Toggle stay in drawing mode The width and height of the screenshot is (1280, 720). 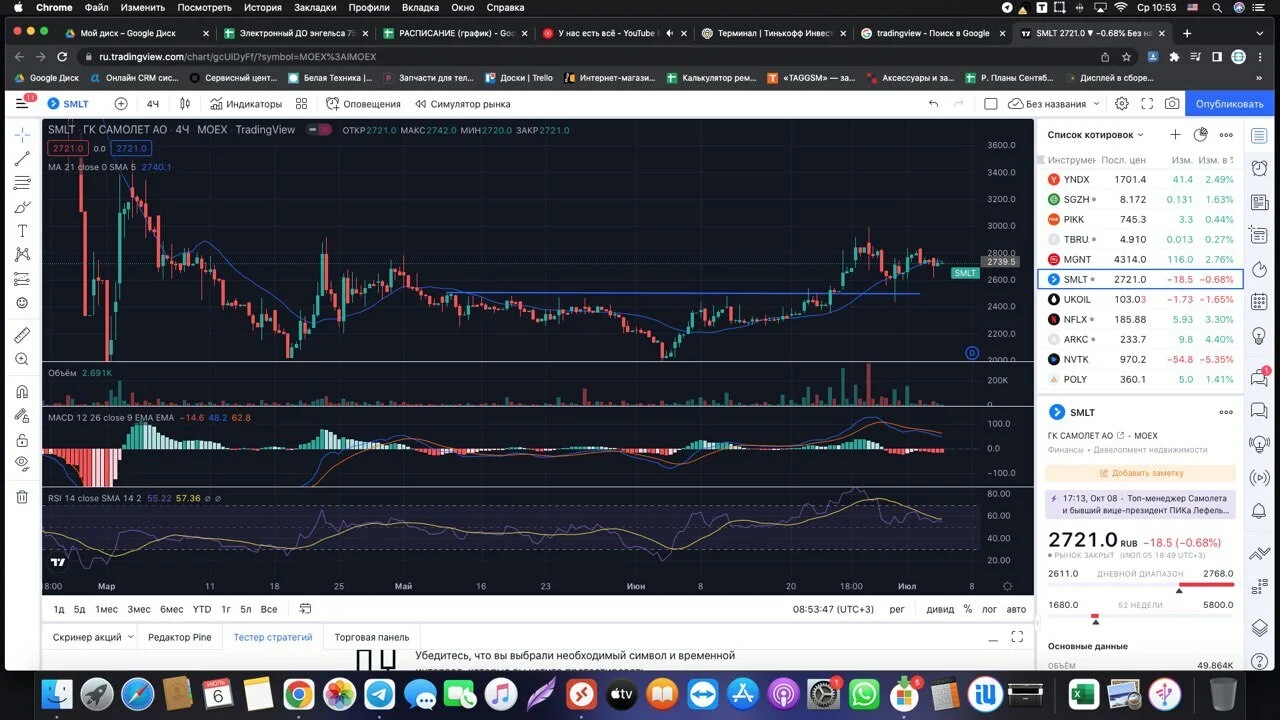(22, 415)
